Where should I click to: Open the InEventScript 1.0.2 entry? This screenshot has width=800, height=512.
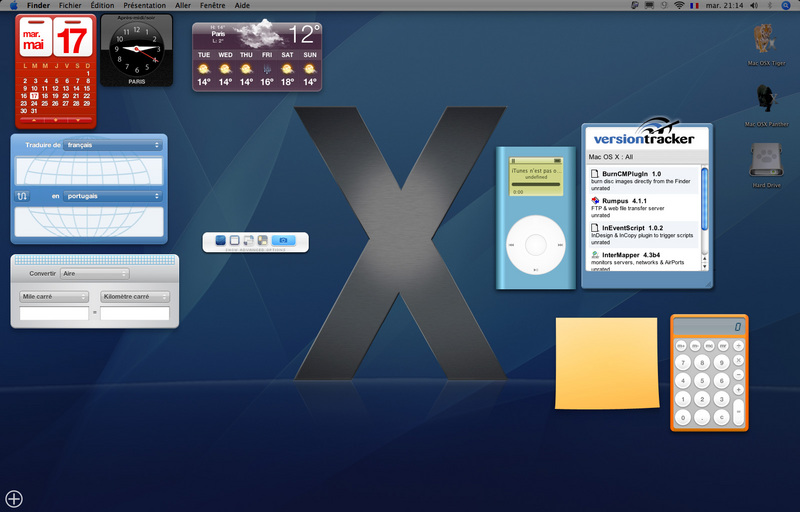pyautogui.click(x=644, y=235)
